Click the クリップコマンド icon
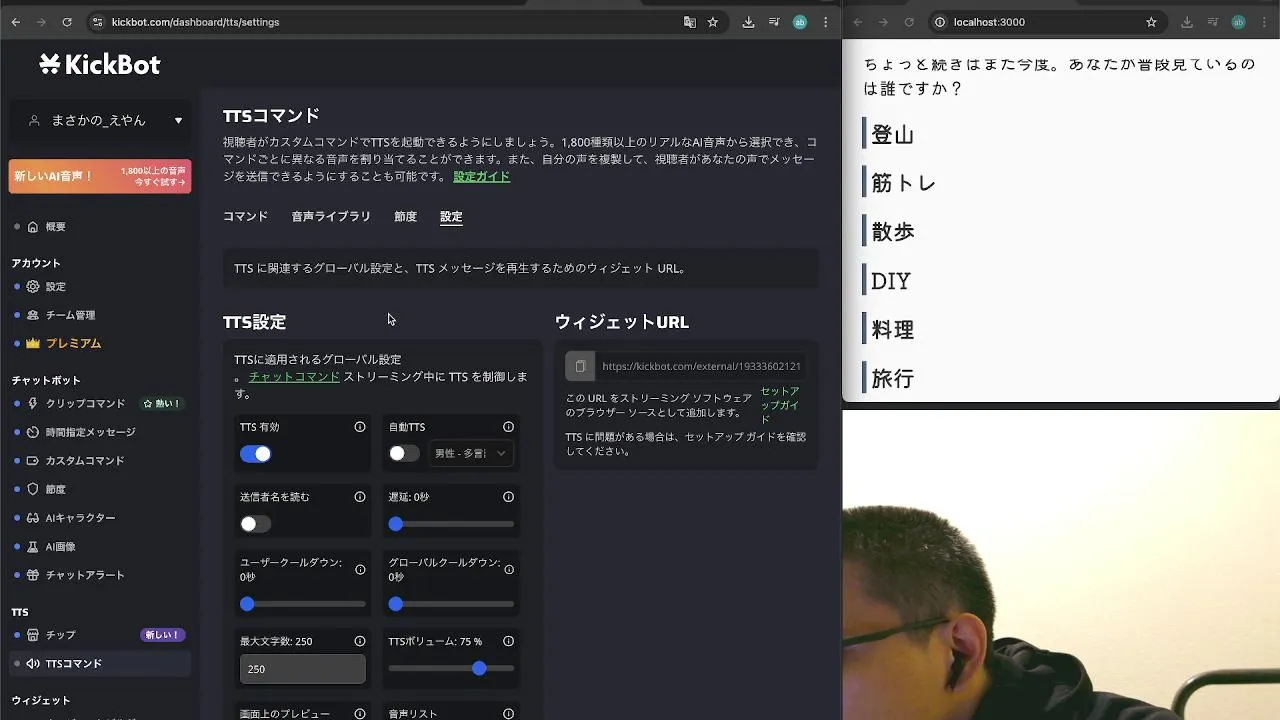1280x720 pixels. [x=33, y=404]
